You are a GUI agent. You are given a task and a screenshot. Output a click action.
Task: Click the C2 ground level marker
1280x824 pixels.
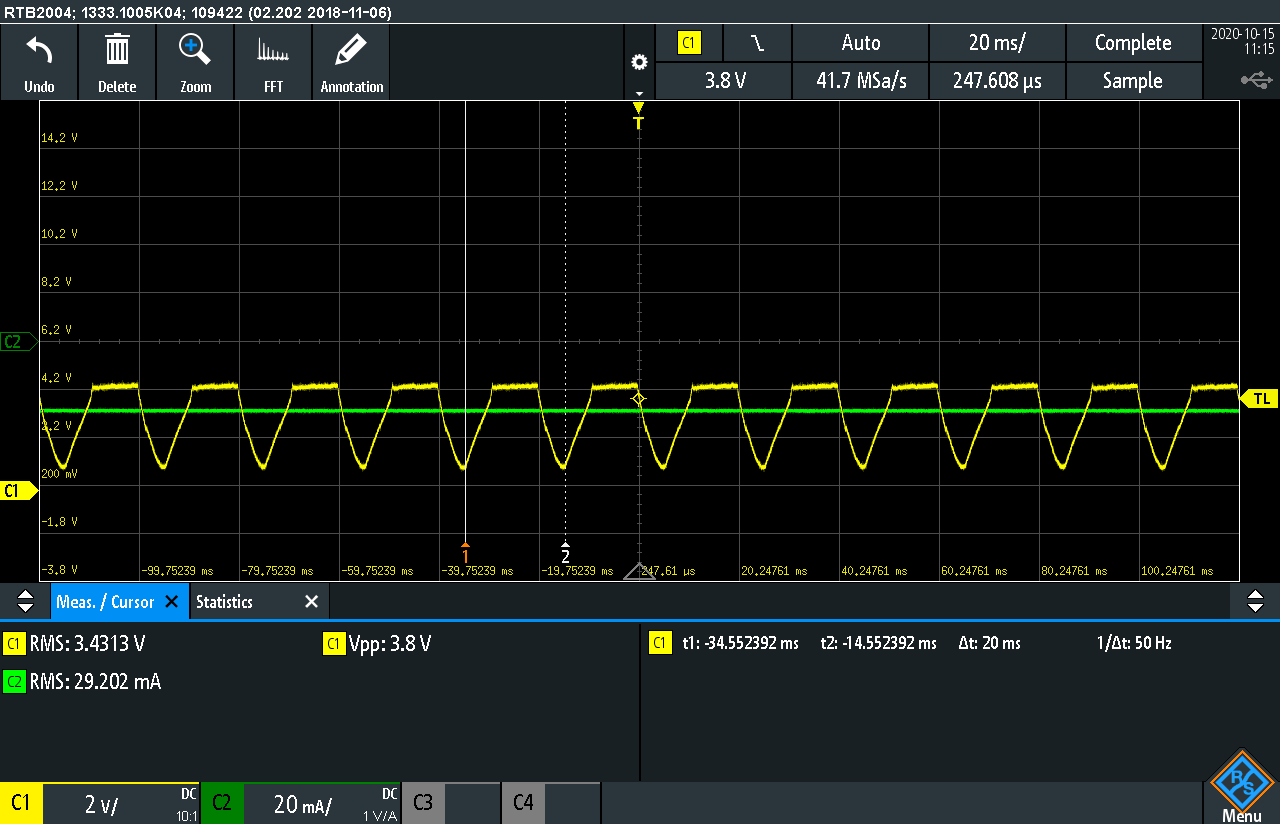(x=18, y=342)
